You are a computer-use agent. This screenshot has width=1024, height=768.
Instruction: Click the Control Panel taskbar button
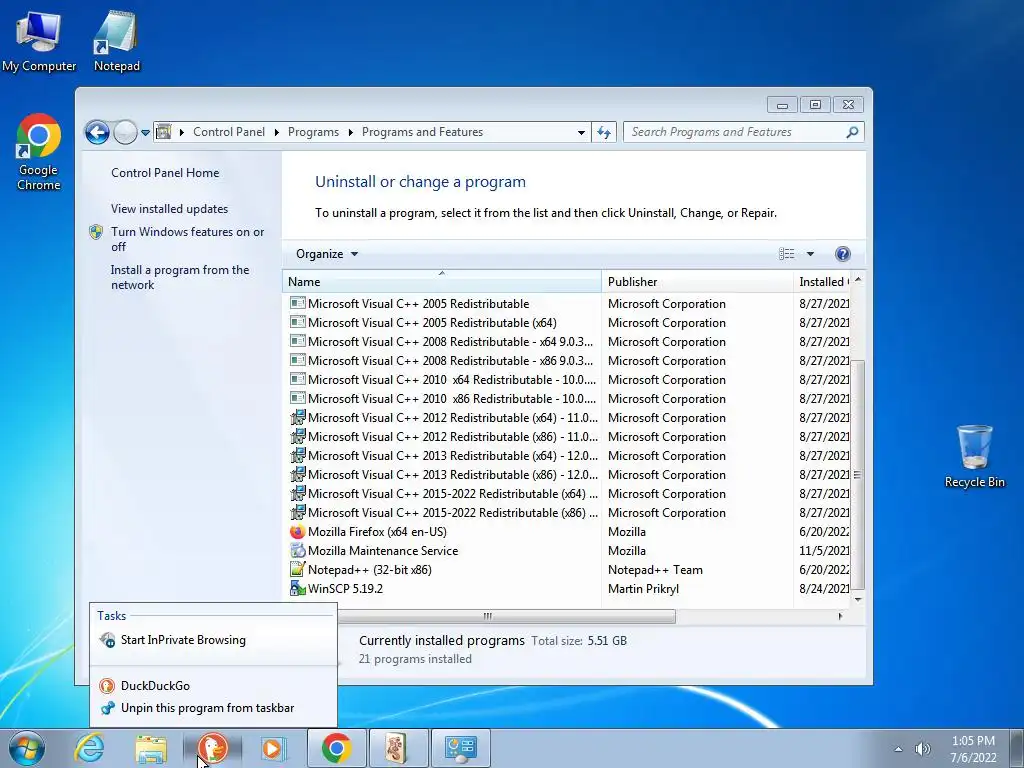(460, 748)
